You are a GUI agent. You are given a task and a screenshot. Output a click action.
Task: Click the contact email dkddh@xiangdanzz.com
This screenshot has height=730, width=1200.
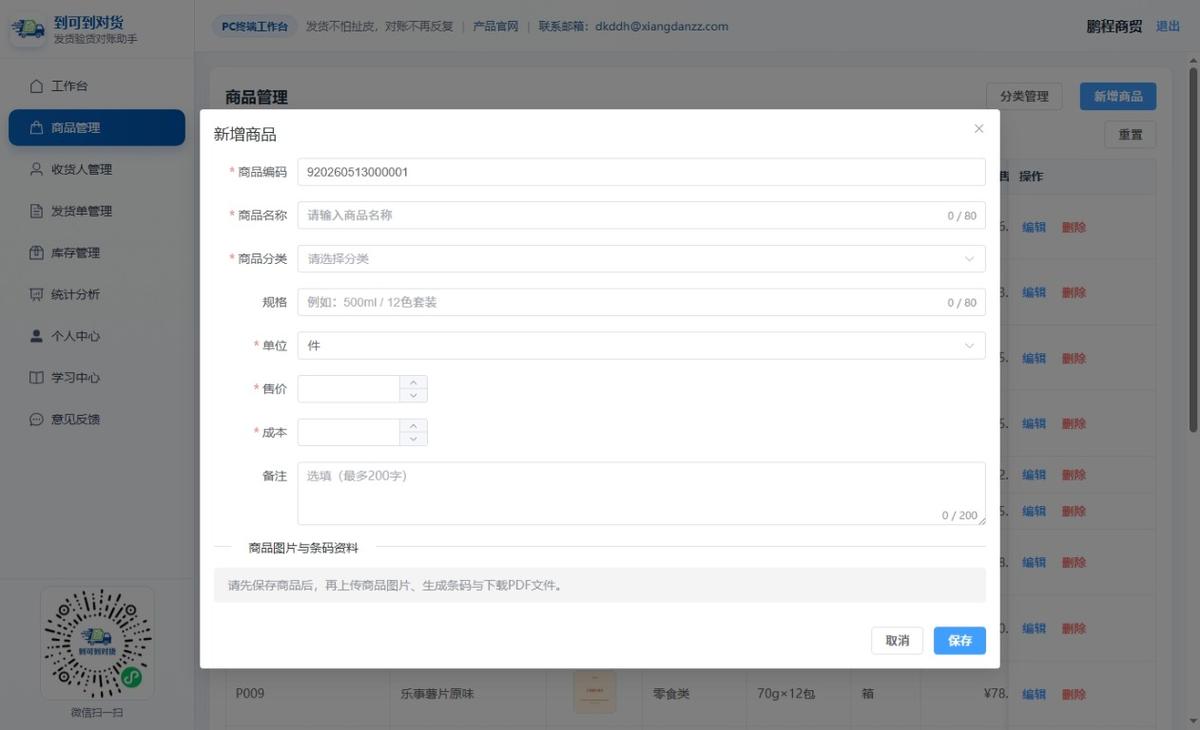[x=662, y=27]
